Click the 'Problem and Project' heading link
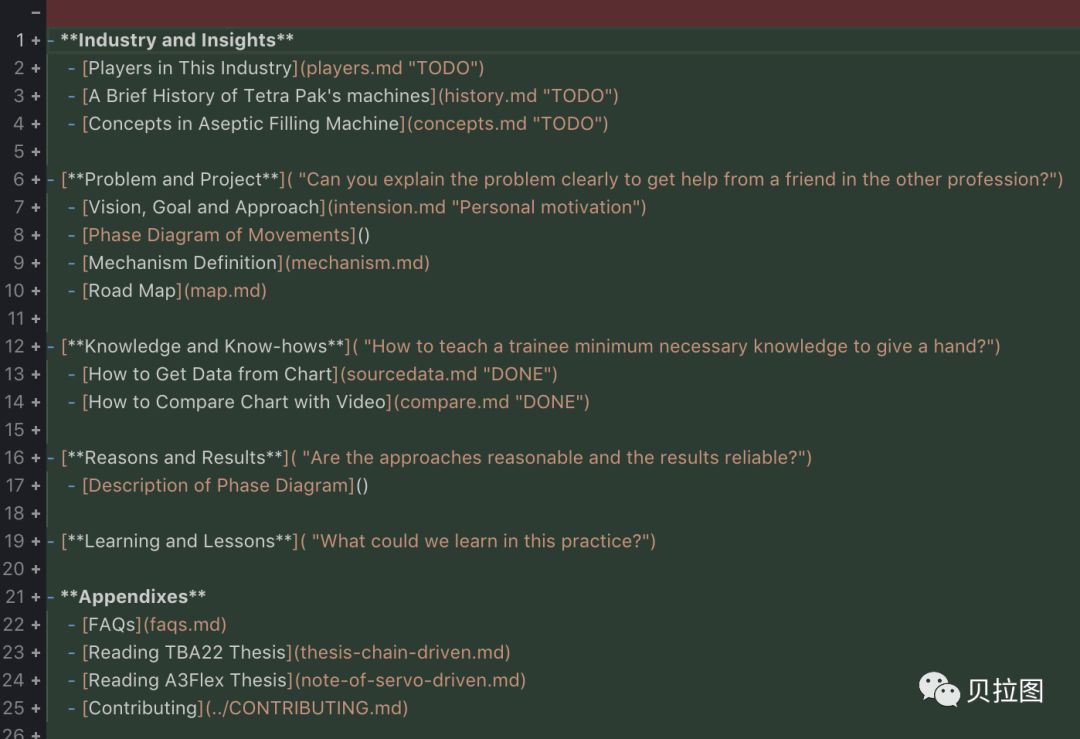The width and height of the screenshot is (1080, 739). 173,180
